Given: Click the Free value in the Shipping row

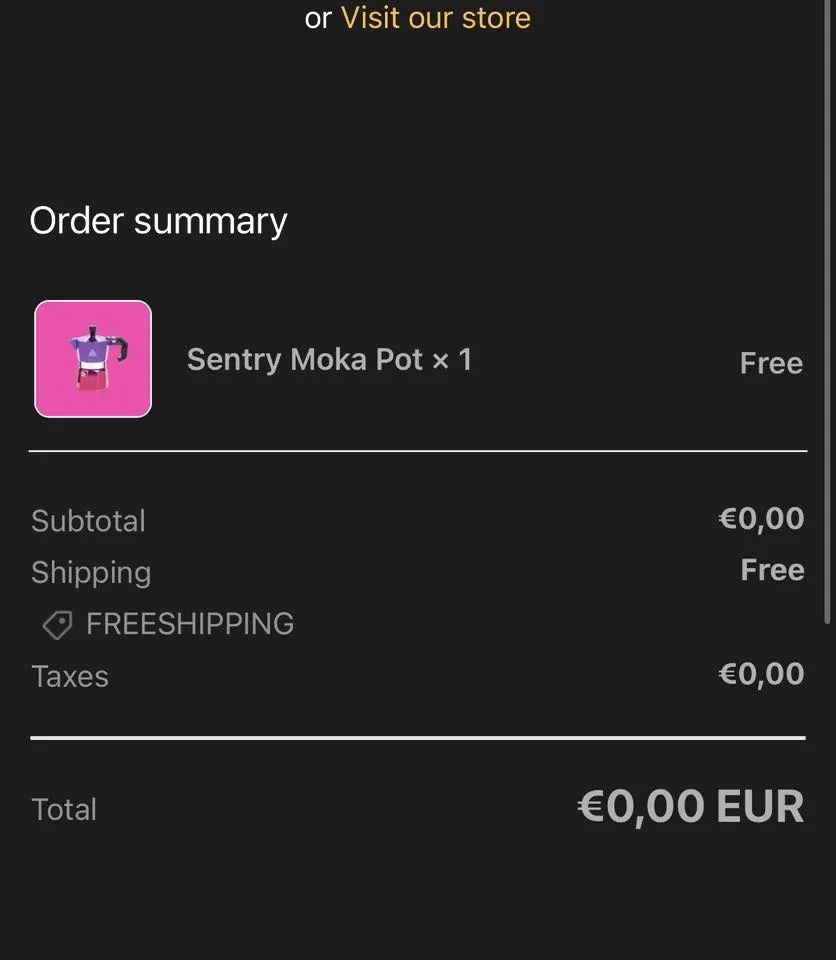Looking at the screenshot, I should point(772,570).
